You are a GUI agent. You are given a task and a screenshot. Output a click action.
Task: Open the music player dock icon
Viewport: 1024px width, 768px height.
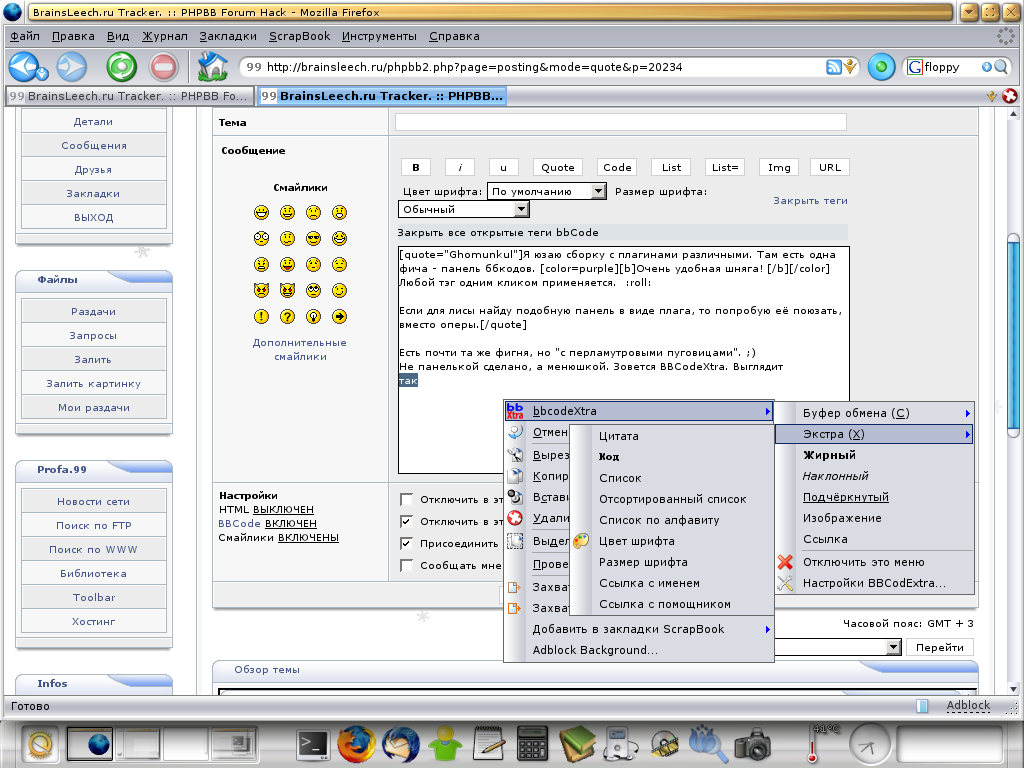(618, 744)
